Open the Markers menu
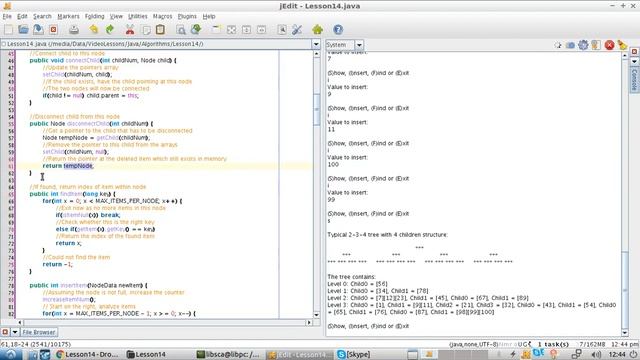Viewport: 640px width, 360px height. tap(68, 16)
